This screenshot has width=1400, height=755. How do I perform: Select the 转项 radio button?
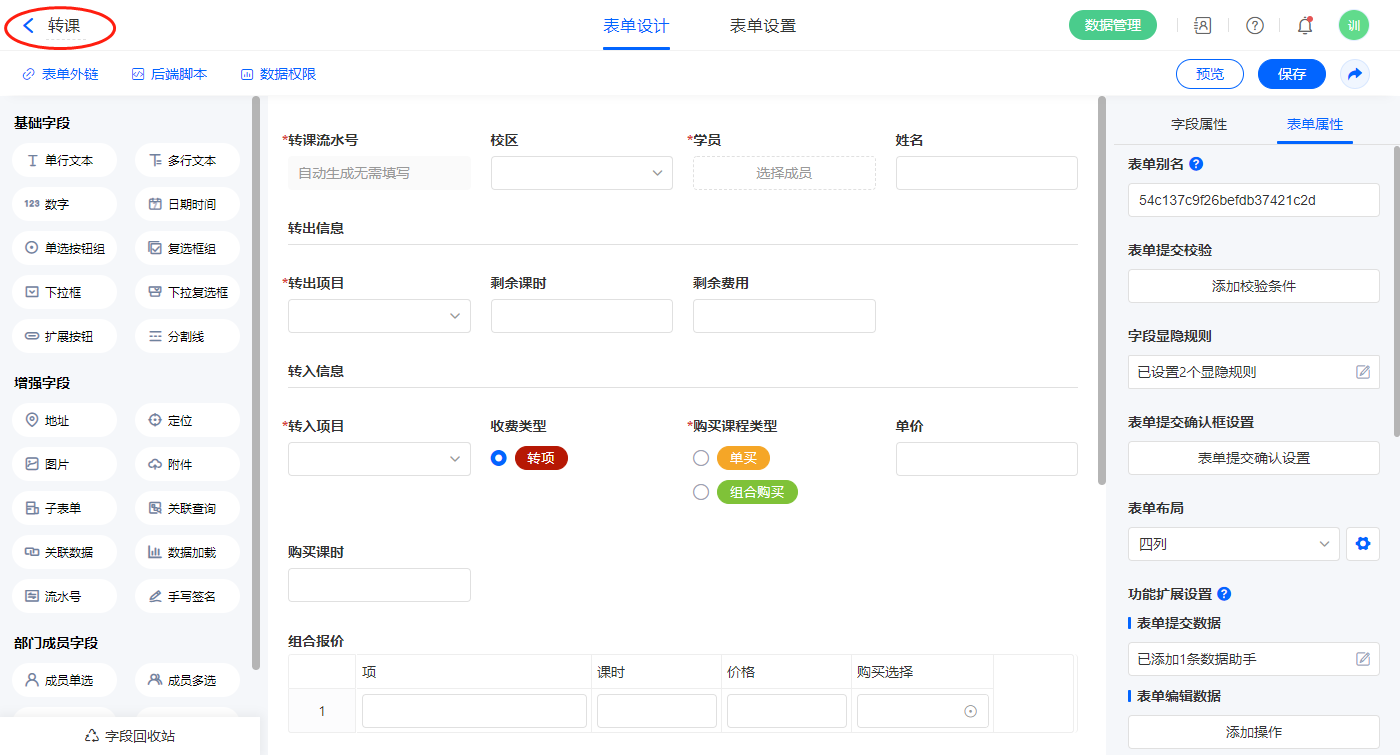[x=499, y=458]
